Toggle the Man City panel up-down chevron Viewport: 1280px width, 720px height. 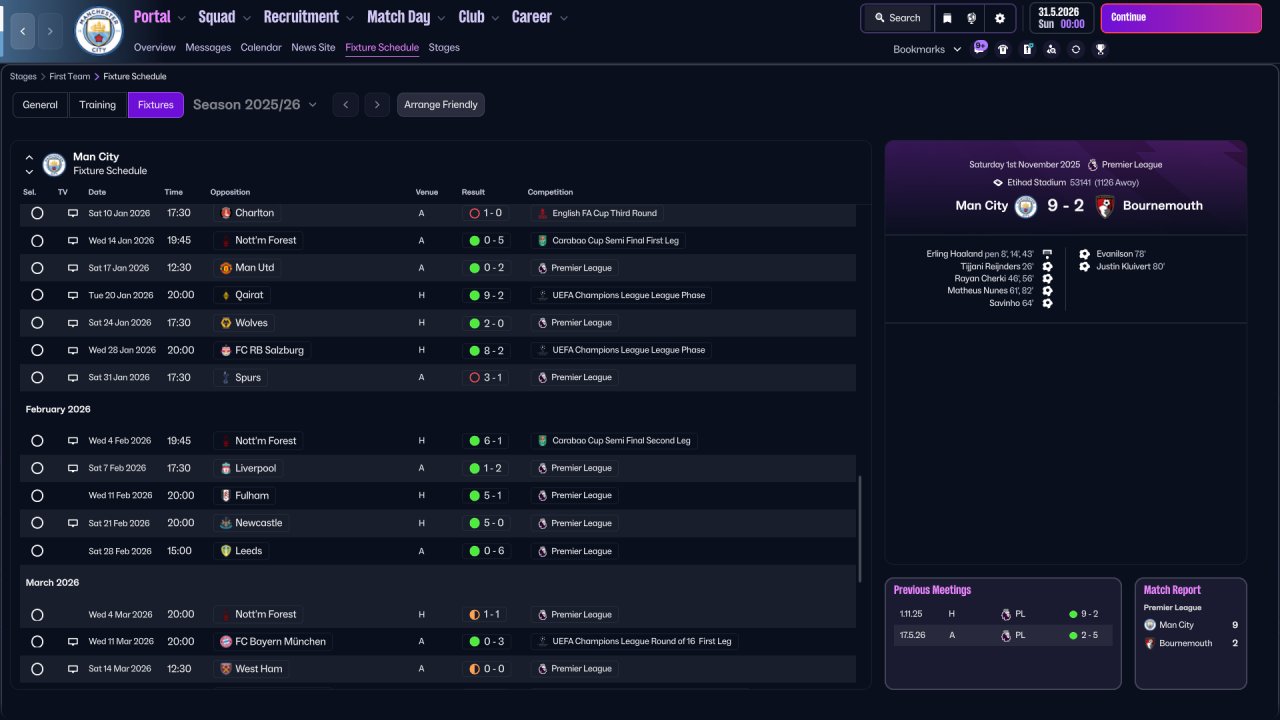[29, 164]
